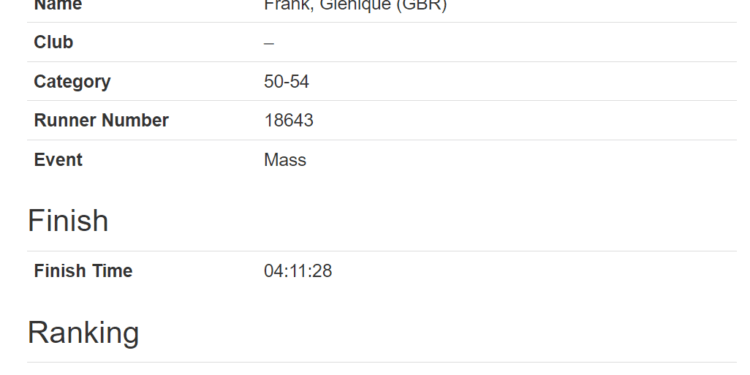750x375 pixels.
Task: Click the Event row label
Action: pyautogui.click(x=58, y=160)
